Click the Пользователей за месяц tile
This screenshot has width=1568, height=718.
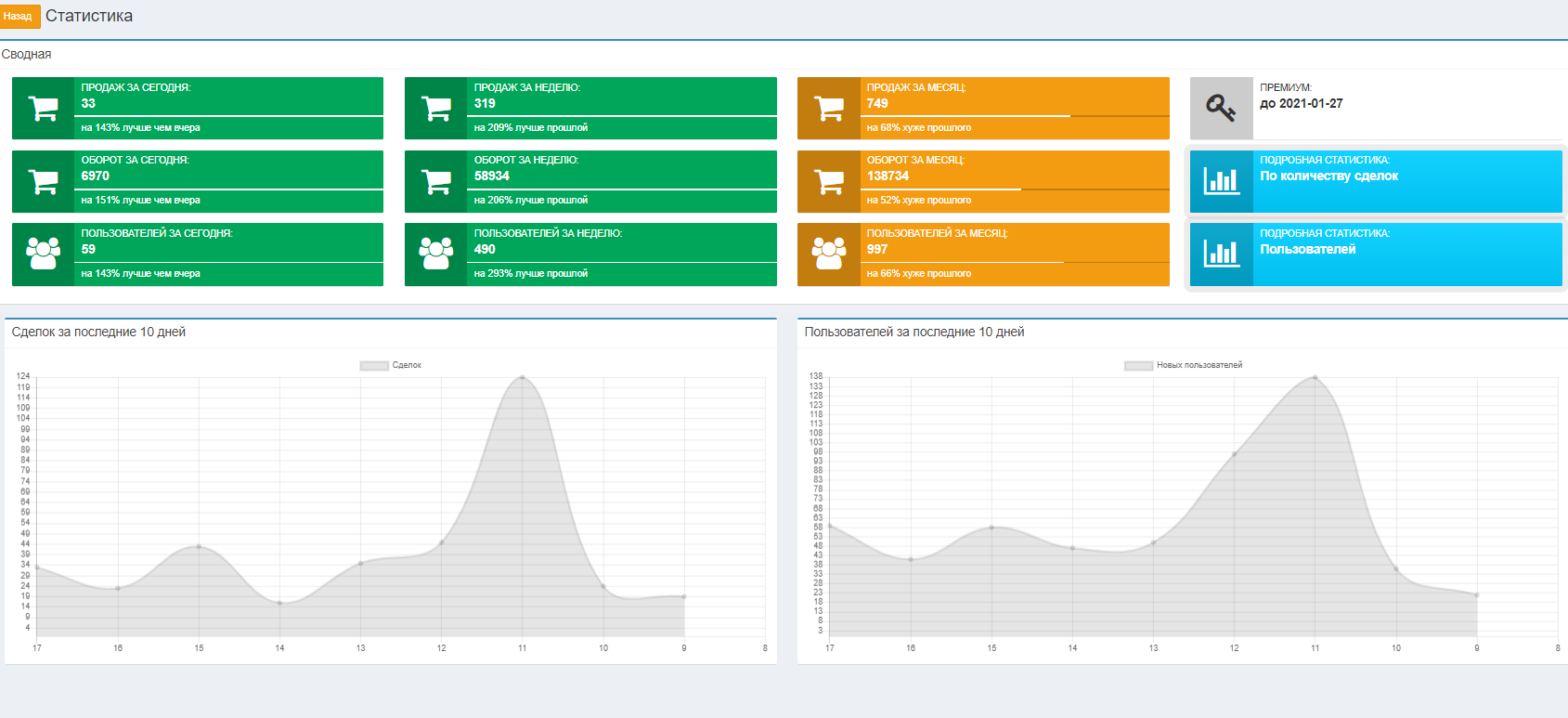click(983, 255)
